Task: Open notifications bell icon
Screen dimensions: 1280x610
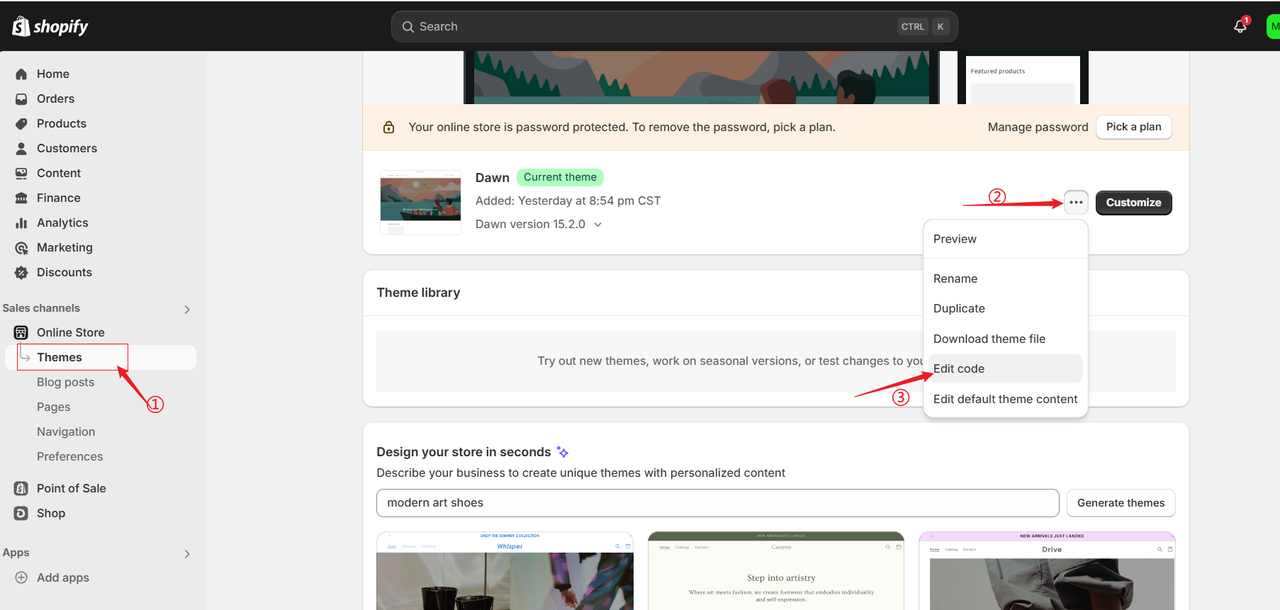Action: (1240, 27)
